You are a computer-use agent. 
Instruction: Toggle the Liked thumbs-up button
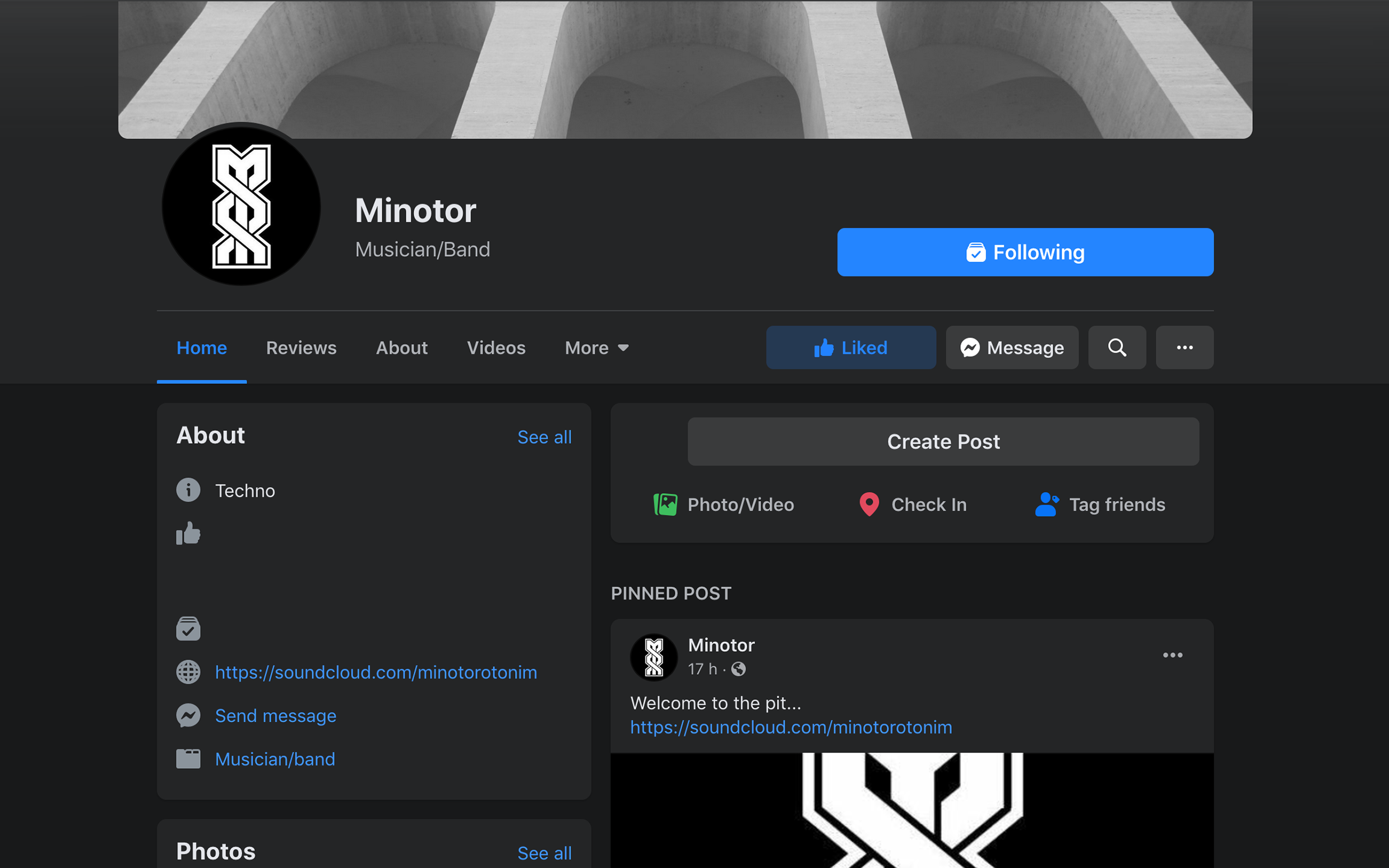[850, 347]
